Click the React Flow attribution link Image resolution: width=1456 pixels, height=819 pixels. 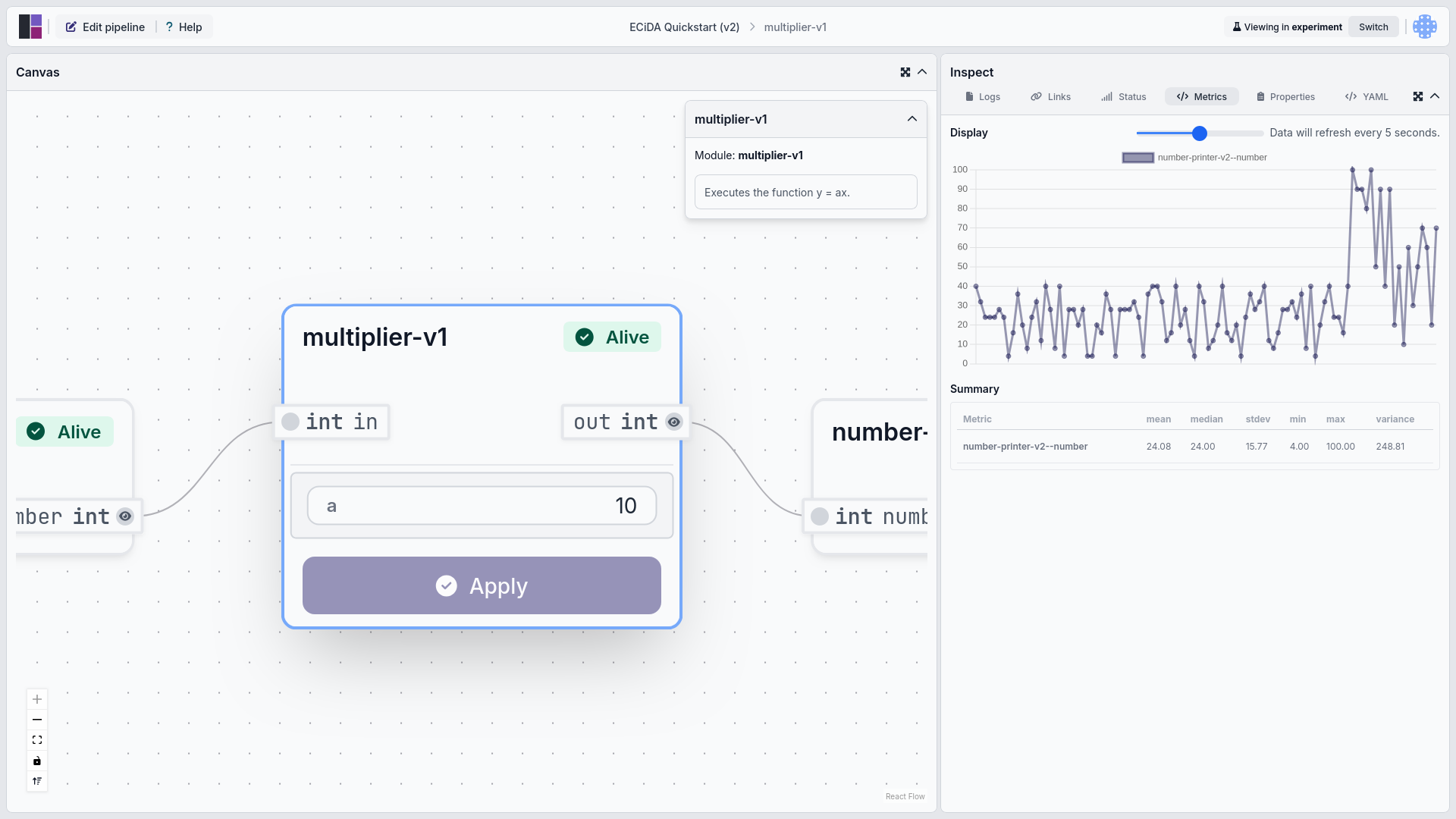tap(905, 796)
